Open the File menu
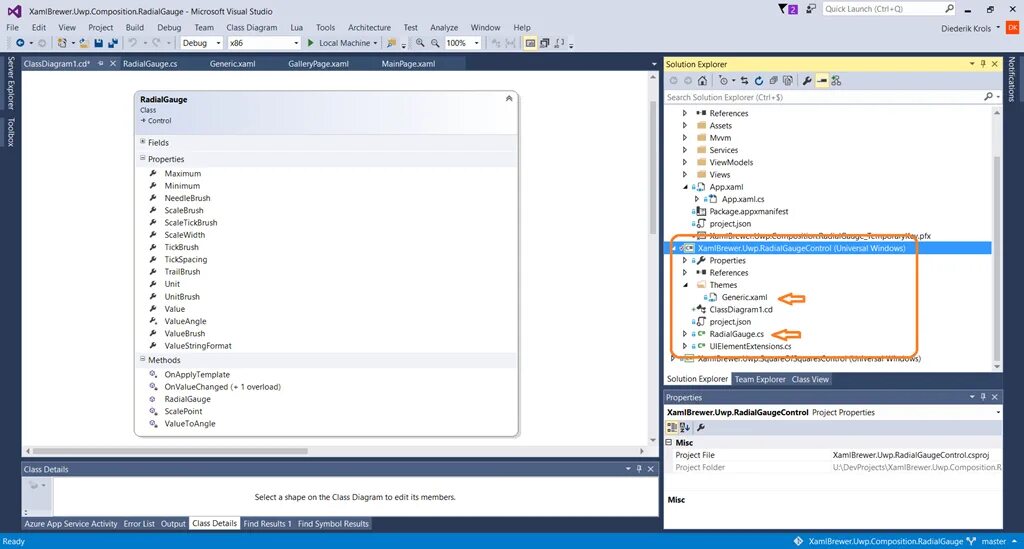 pos(12,27)
